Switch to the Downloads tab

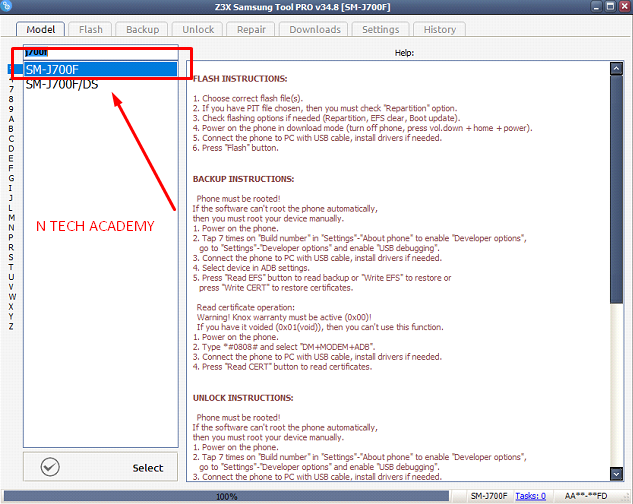[x=315, y=29]
